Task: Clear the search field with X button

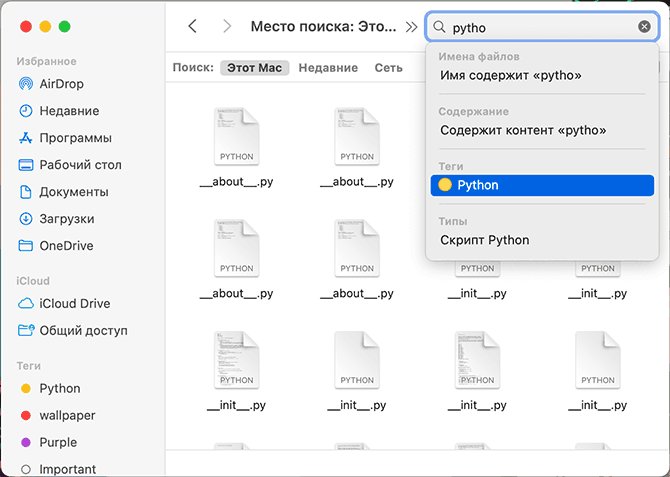Action: 644,27
